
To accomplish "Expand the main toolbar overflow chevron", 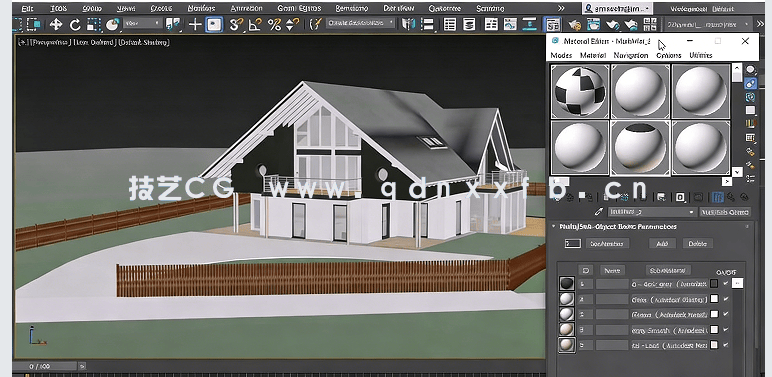I will click(761, 24).
